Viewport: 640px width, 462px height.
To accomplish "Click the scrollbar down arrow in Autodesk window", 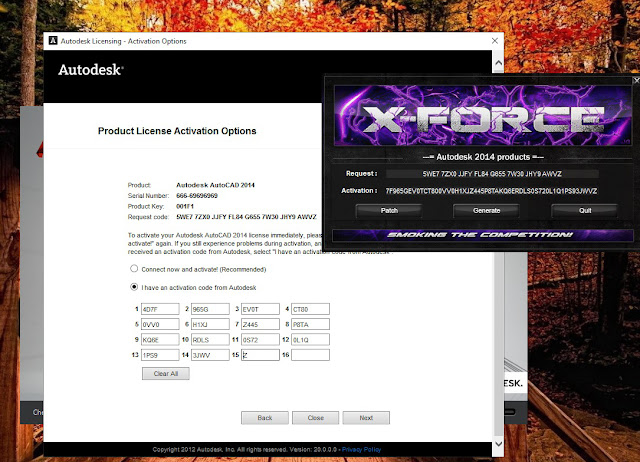I will (498, 444).
